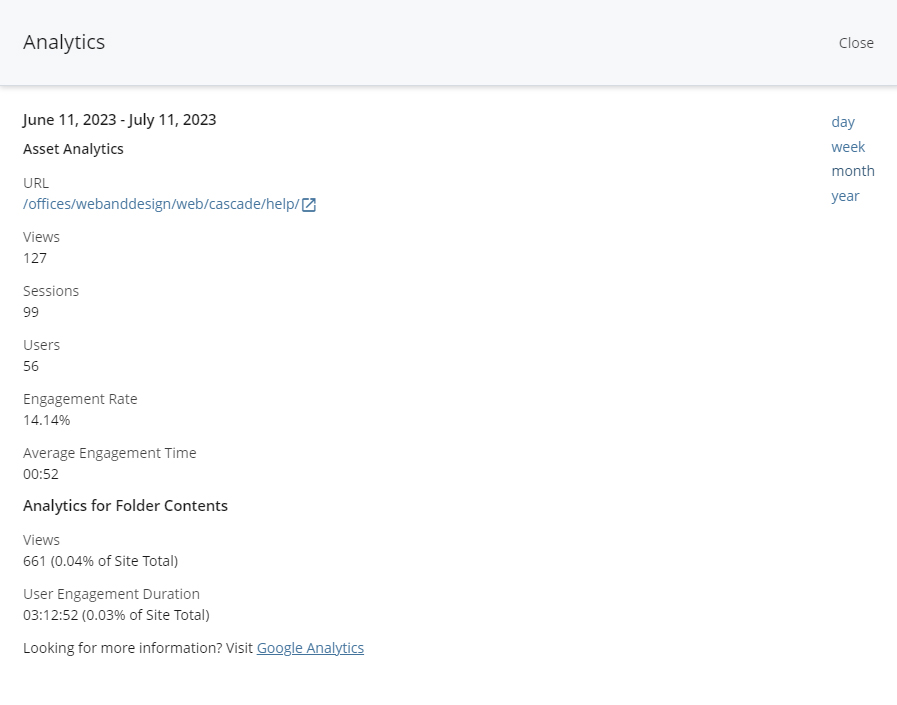Screen dimensions: 897x705
Task: Close the Analytics dialog
Action: (856, 43)
